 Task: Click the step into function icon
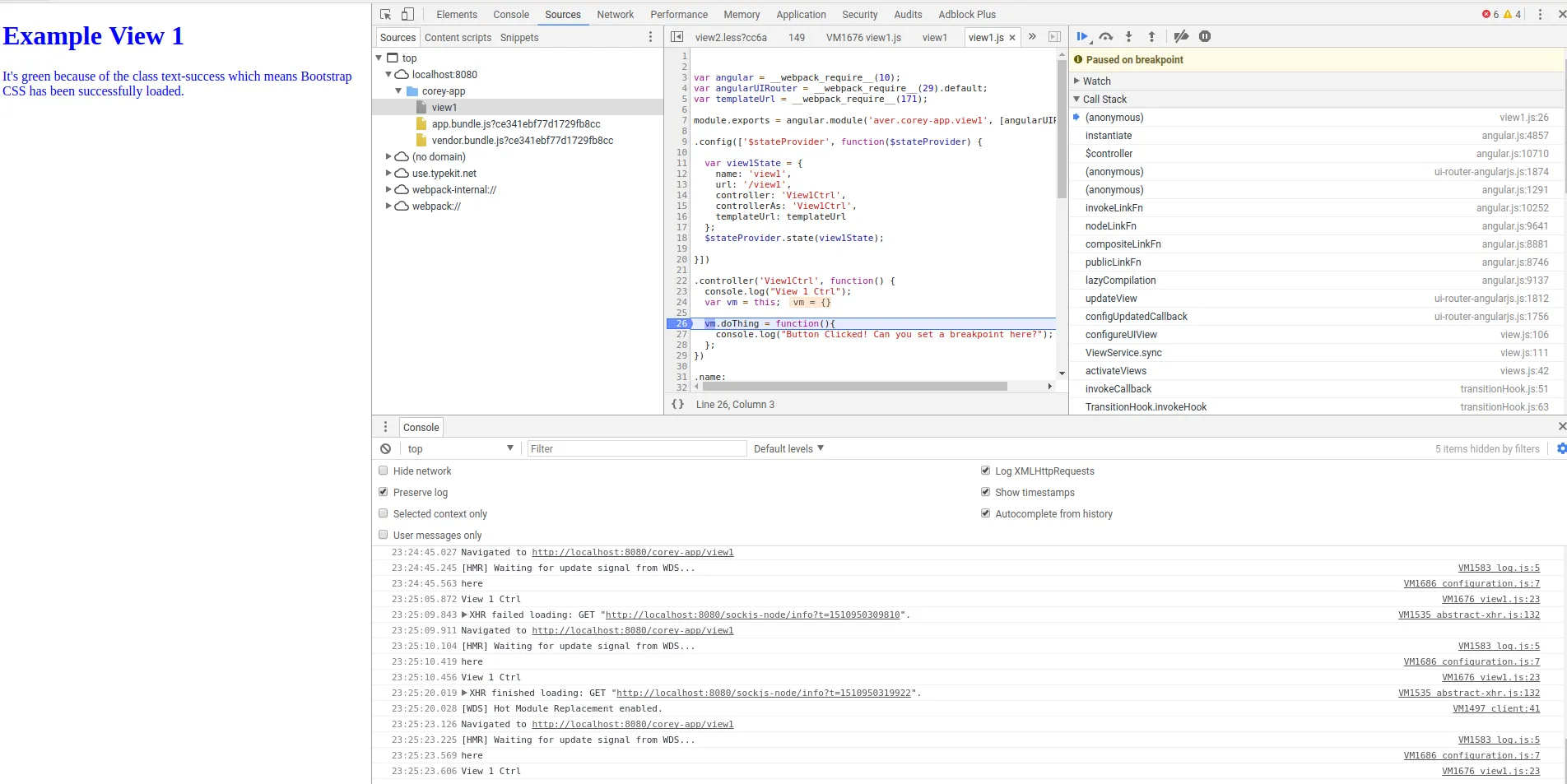pos(1128,37)
